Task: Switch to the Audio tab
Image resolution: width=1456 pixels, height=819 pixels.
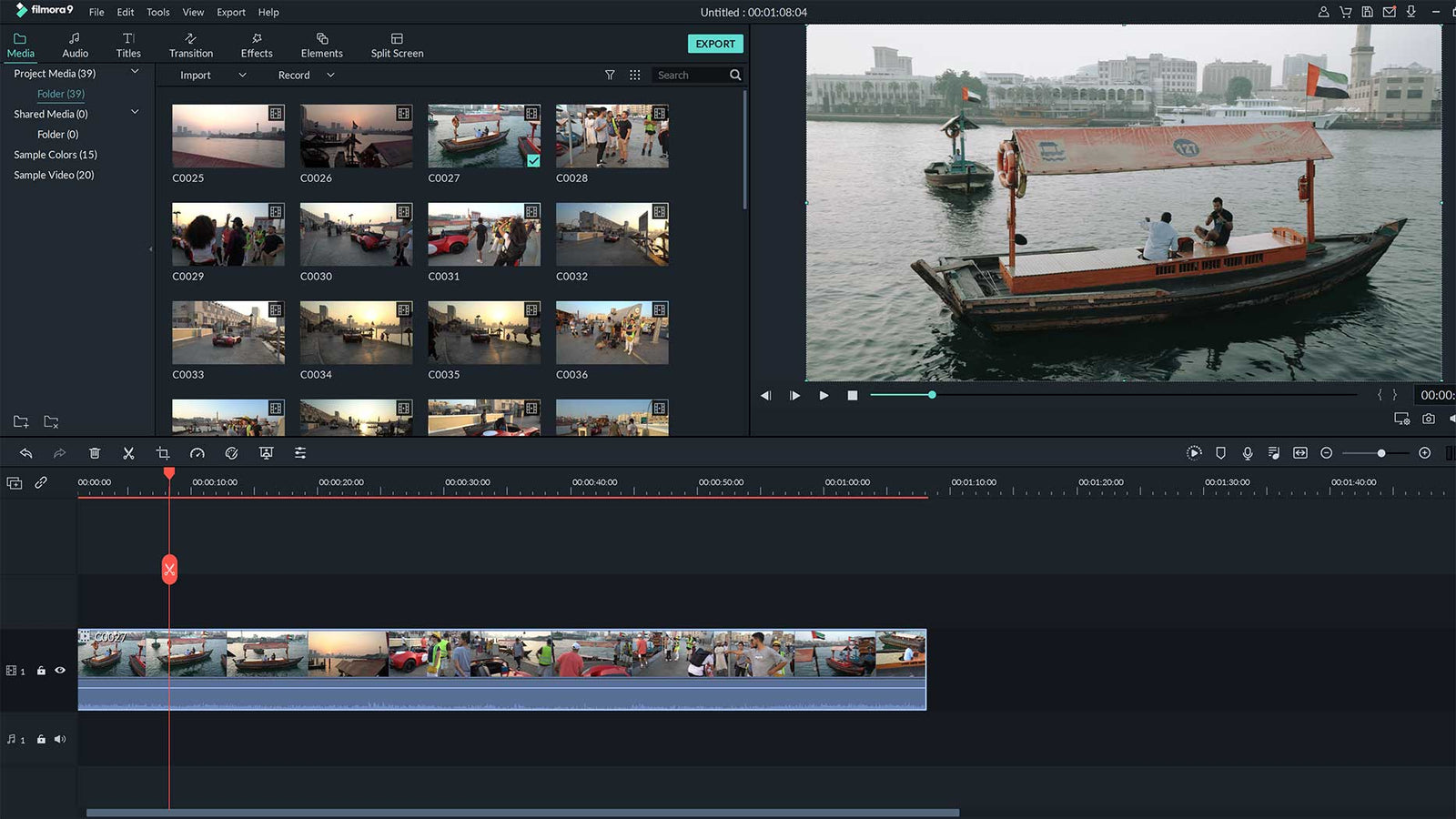Action: point(76,42)
